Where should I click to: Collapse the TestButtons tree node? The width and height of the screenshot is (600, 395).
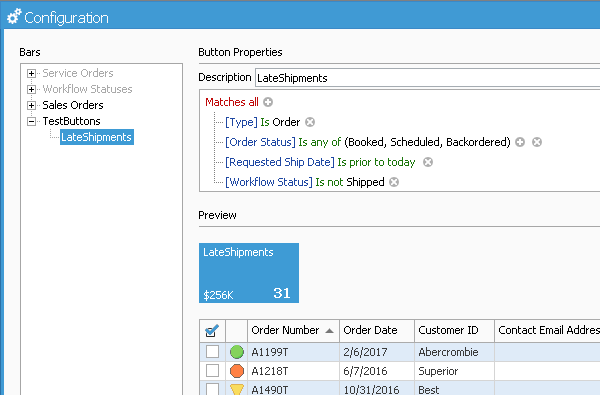click(x=31, y=121)
